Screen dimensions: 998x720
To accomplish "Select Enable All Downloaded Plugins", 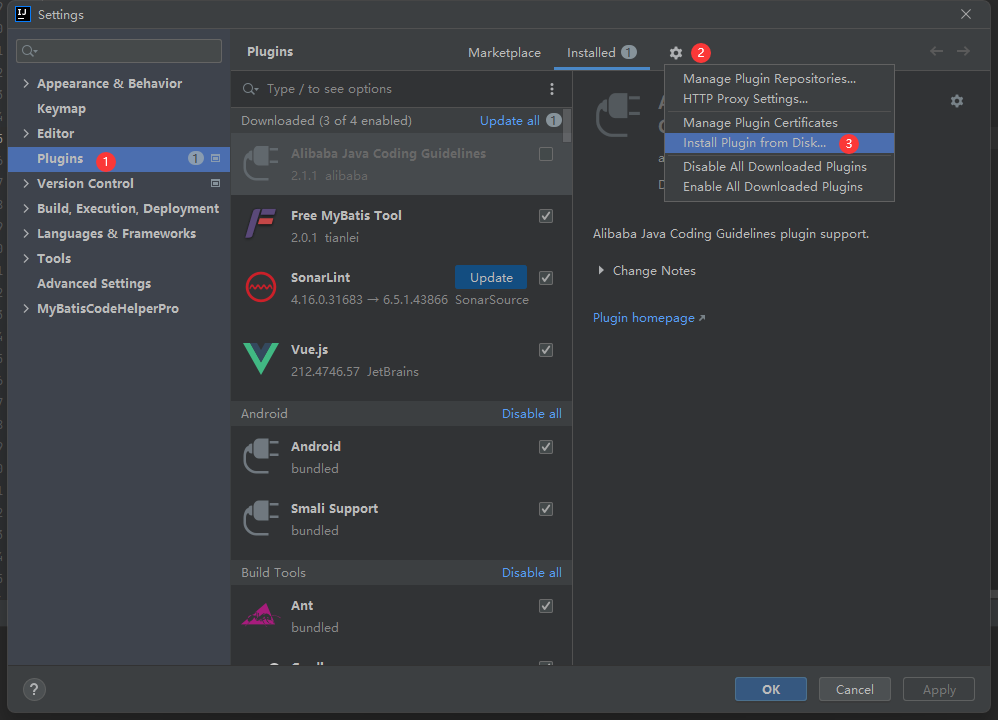I will 779,187.
